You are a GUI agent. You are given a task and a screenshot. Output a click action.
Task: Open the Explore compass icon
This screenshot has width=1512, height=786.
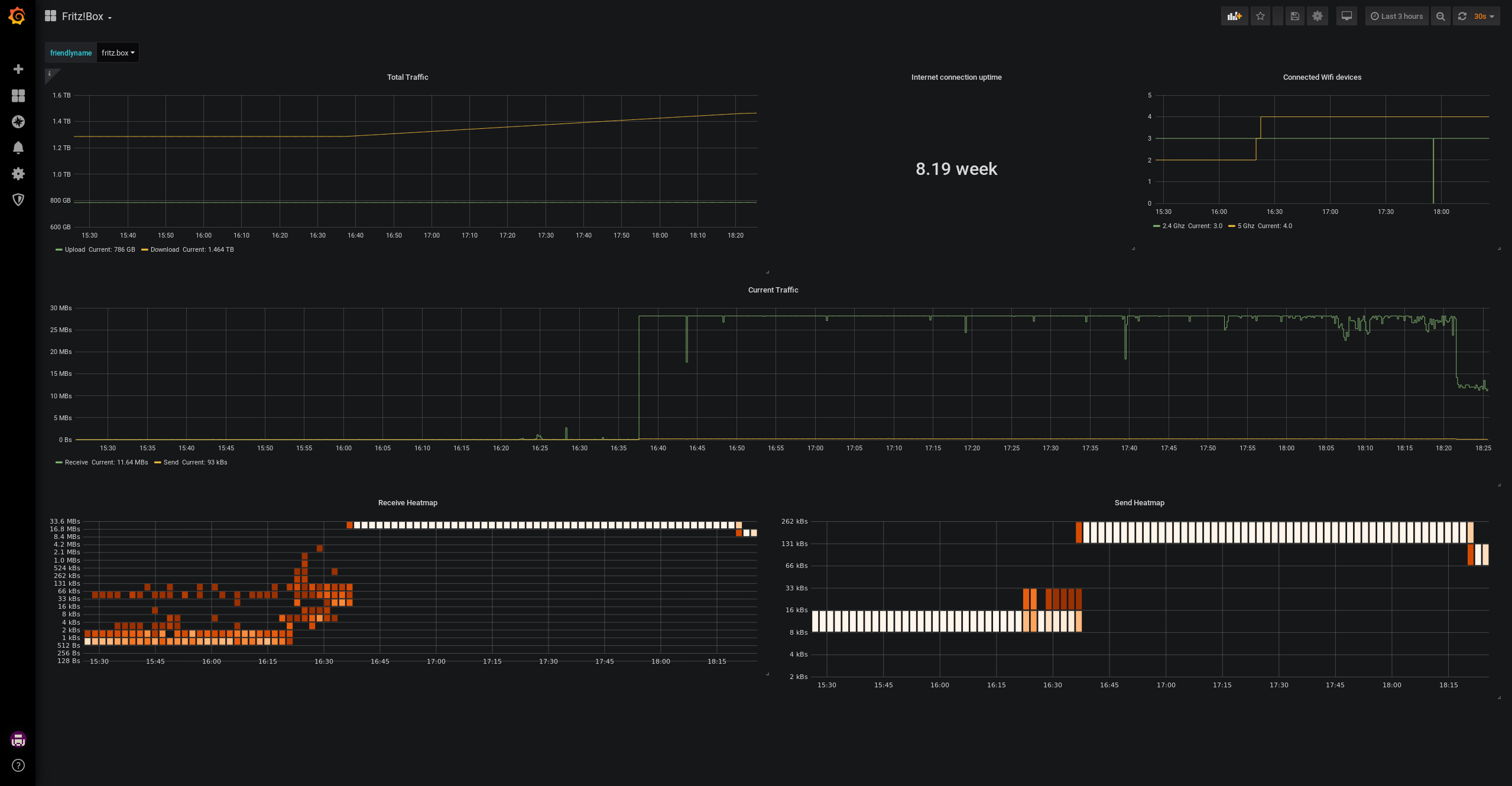point(18,122)
